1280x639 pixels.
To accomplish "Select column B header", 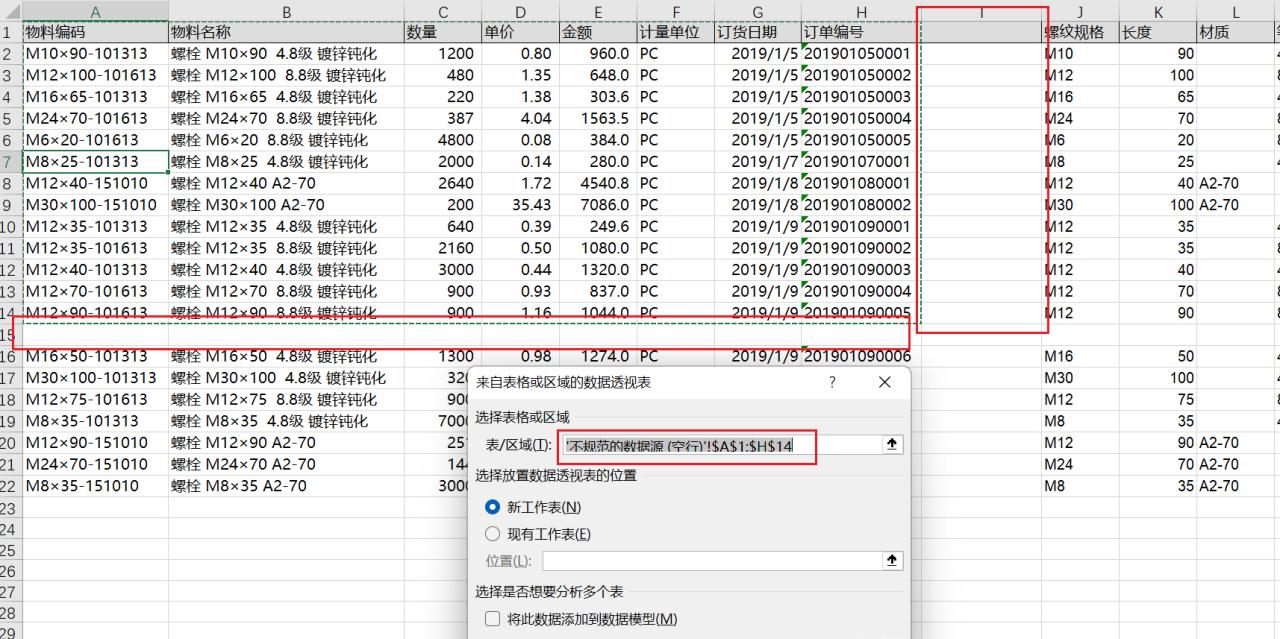I will [x=286, y=11].
